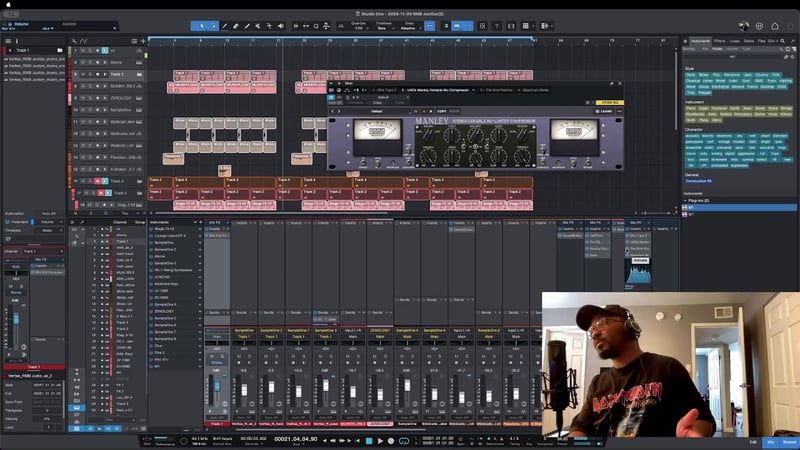Viewport: 800px width, 450px height.
Task: Click LEARN in the UAD plugin bar
Action: coord(603,111)
